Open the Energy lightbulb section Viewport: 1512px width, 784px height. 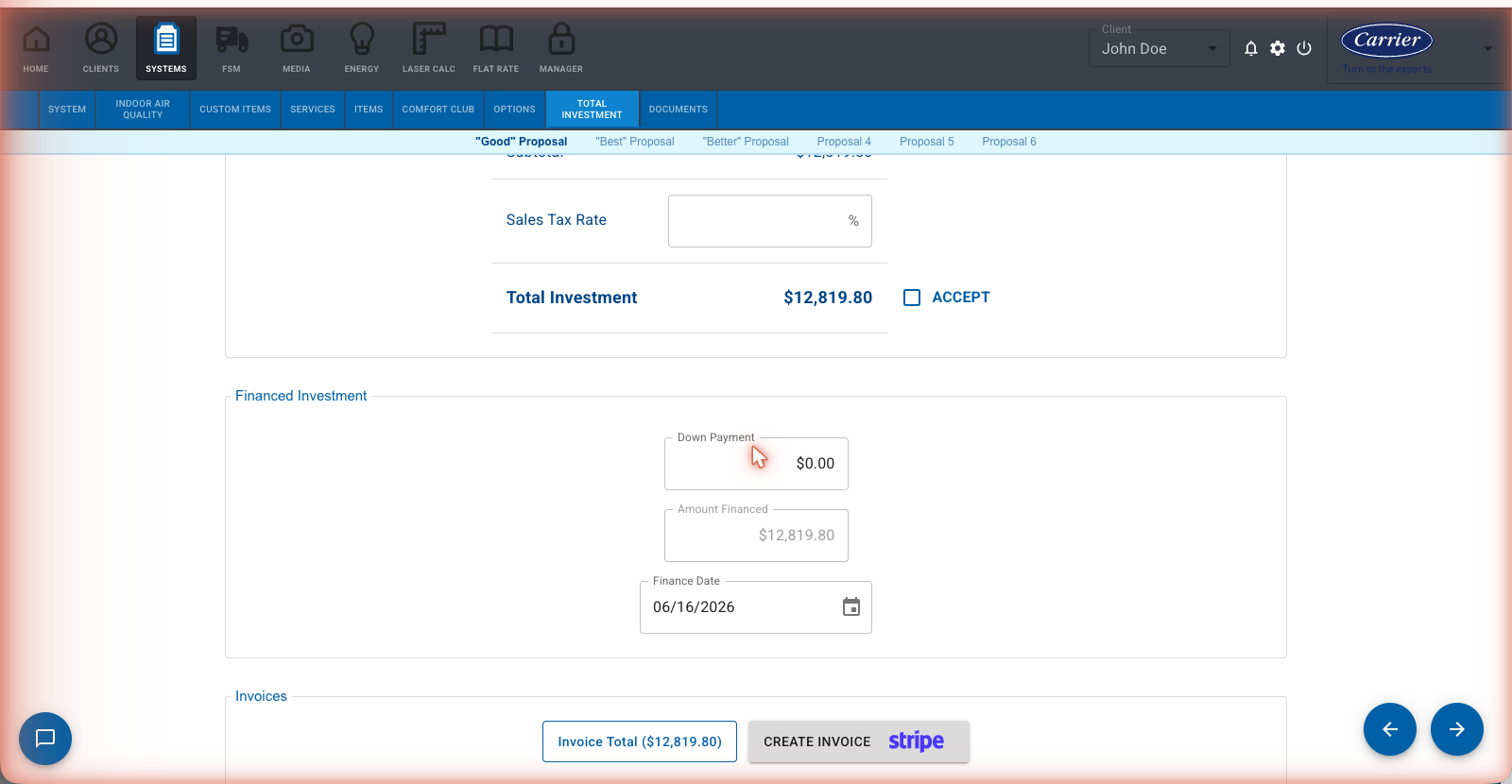(x=362, y=48)
